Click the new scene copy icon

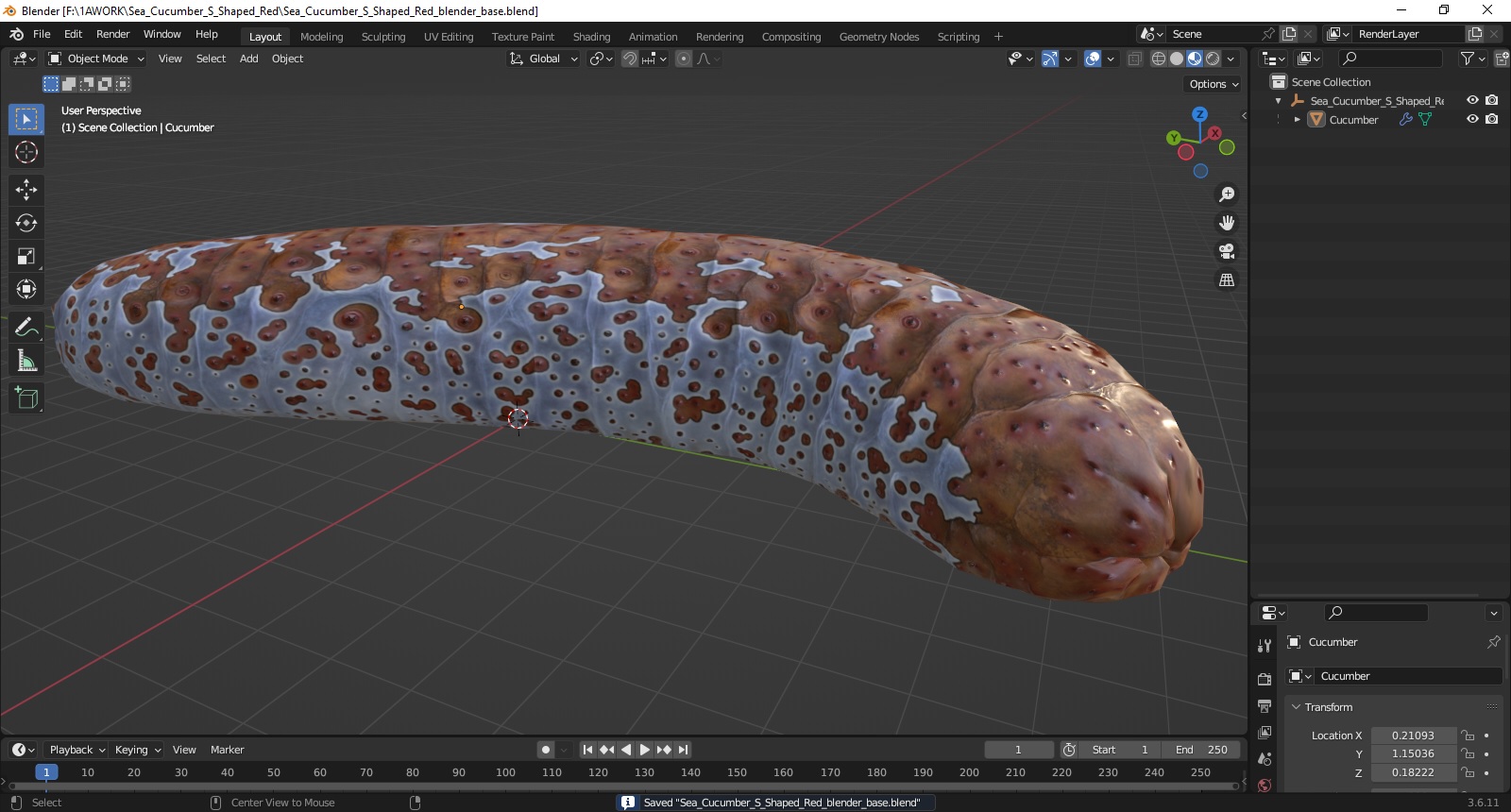(1289, 34)
